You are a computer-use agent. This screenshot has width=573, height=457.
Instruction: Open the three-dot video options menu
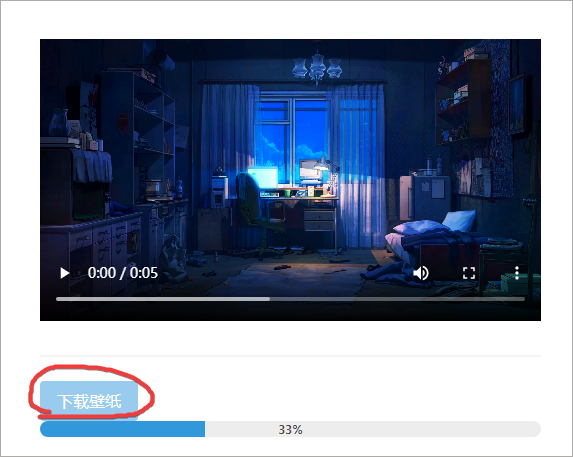[517, 273]
